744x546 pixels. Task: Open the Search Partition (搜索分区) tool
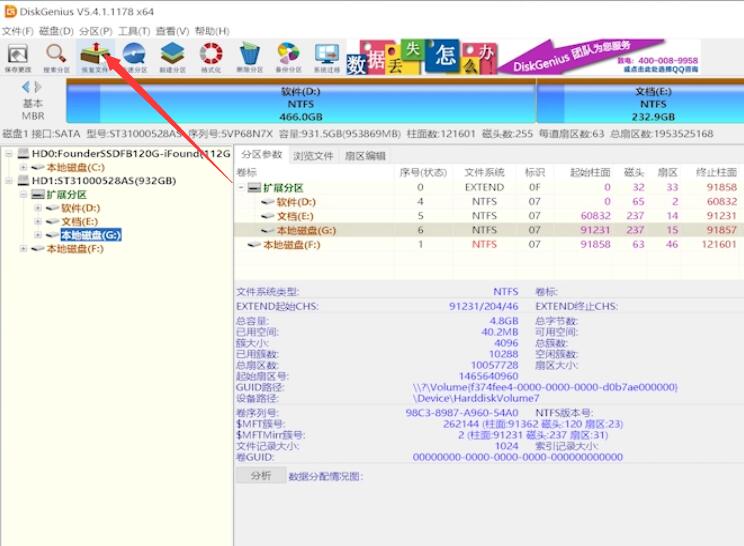point(56,57)
